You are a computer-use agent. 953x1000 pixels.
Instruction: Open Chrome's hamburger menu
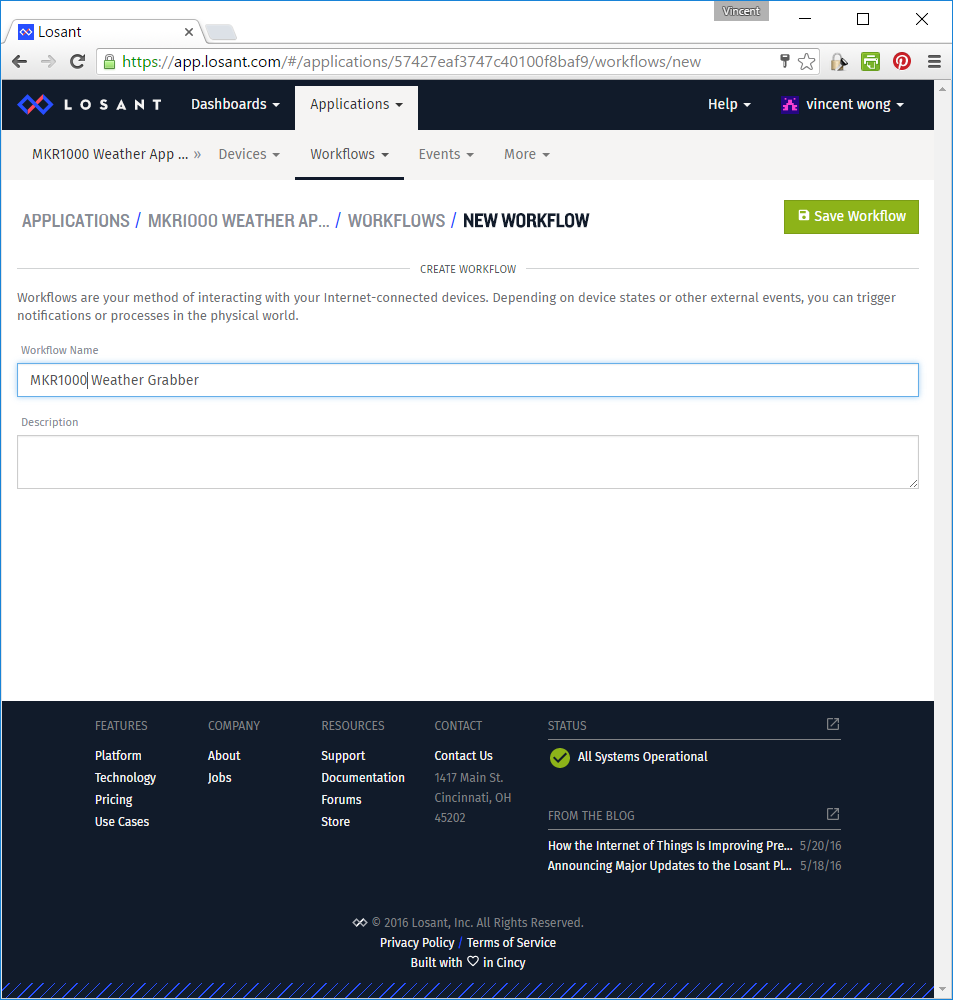click(x=934, y=61)
